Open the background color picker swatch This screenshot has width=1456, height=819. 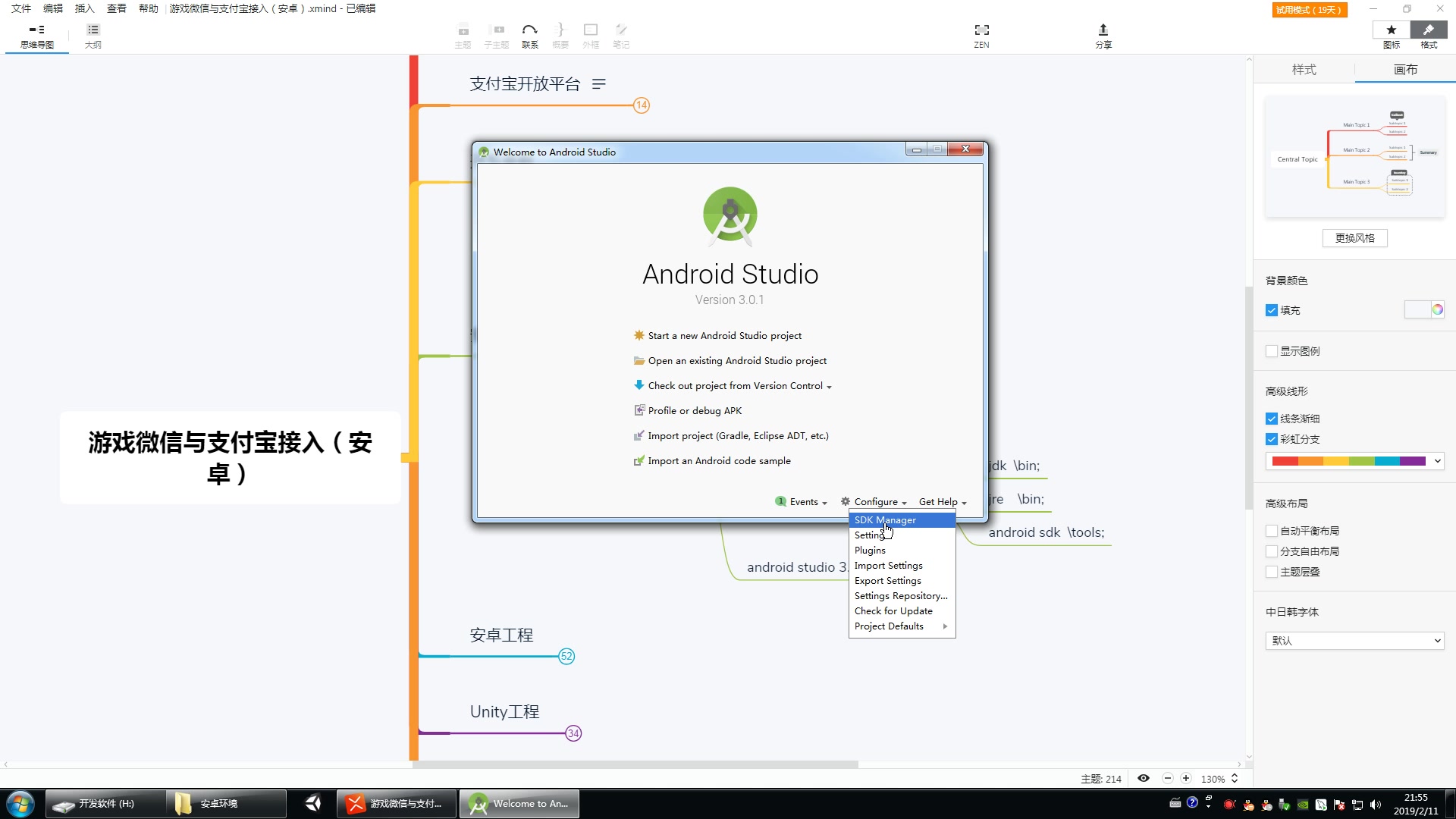(1423, 309)
